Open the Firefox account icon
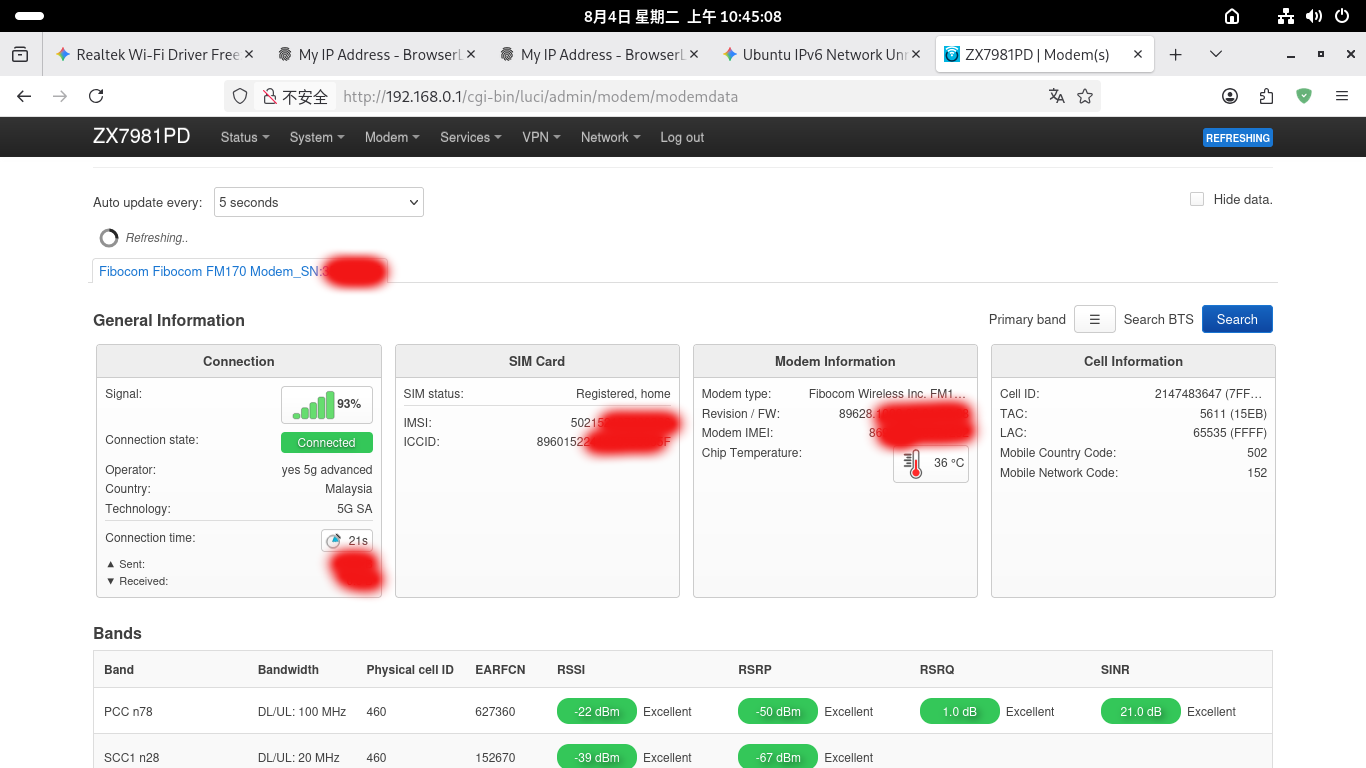The width and height of the screenshot is (1366, 768). [x=1230, y=96]
